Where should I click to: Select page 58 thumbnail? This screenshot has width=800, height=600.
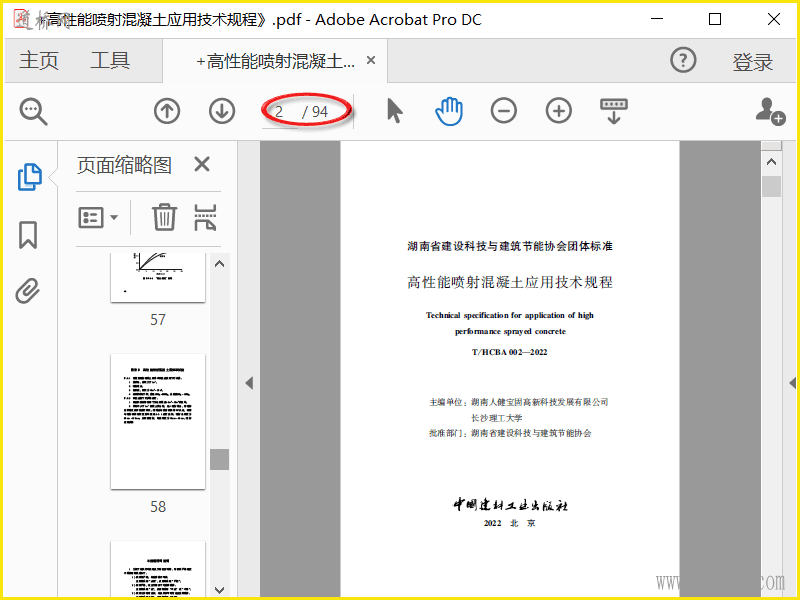pos(158,421)
